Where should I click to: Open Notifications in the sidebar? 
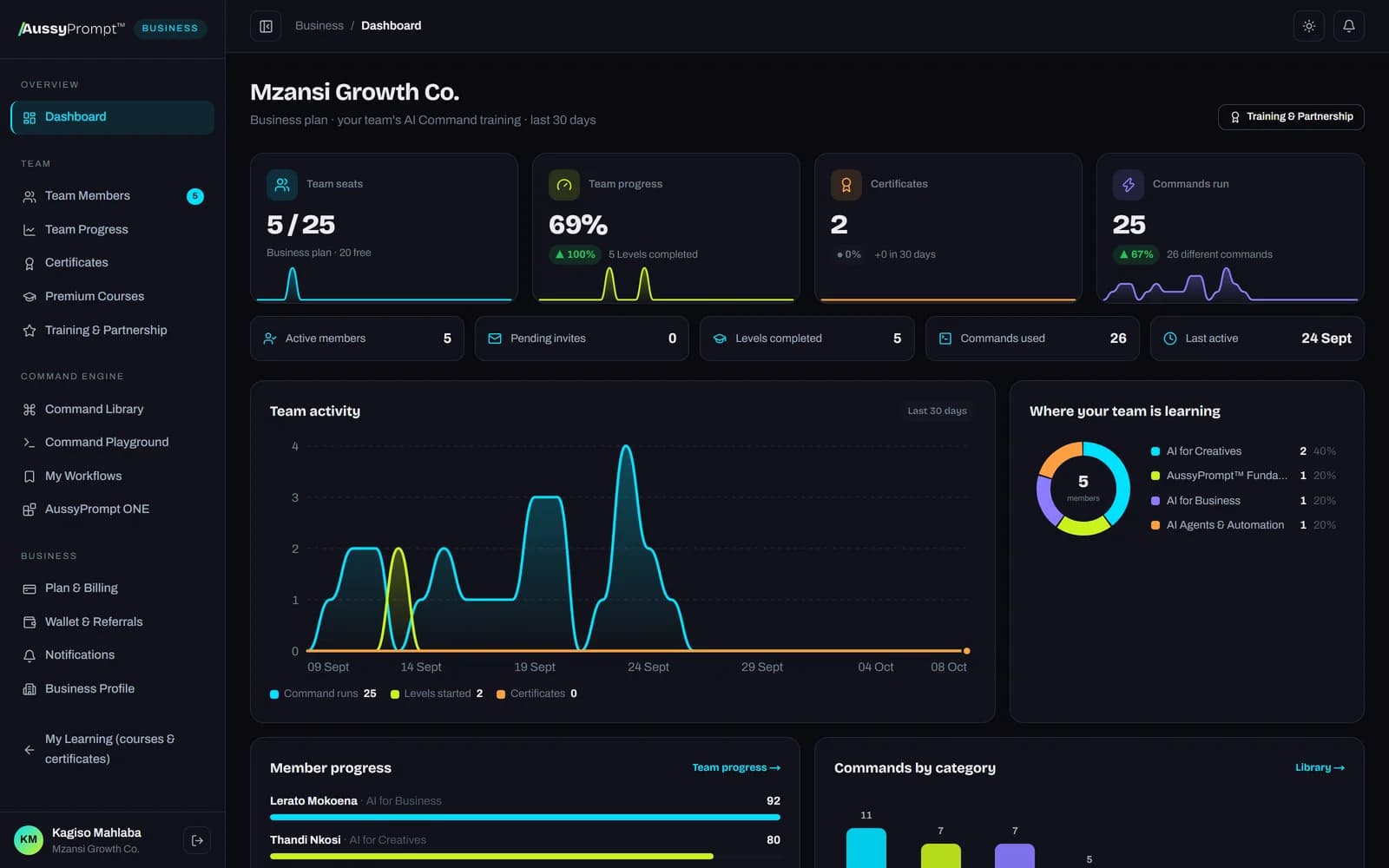pos(112,655)
